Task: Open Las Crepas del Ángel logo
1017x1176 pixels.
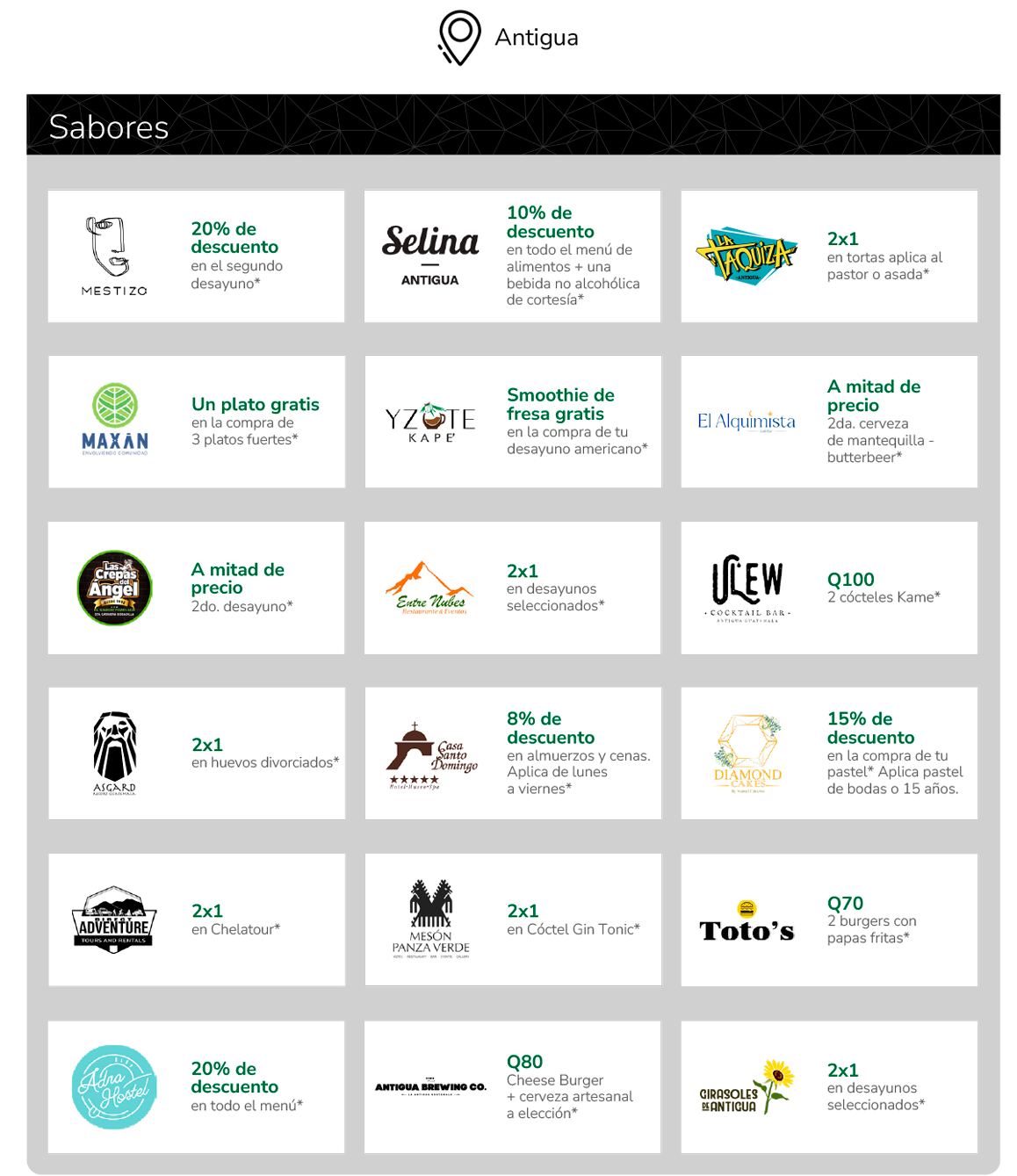Action: tap(115, 588)
